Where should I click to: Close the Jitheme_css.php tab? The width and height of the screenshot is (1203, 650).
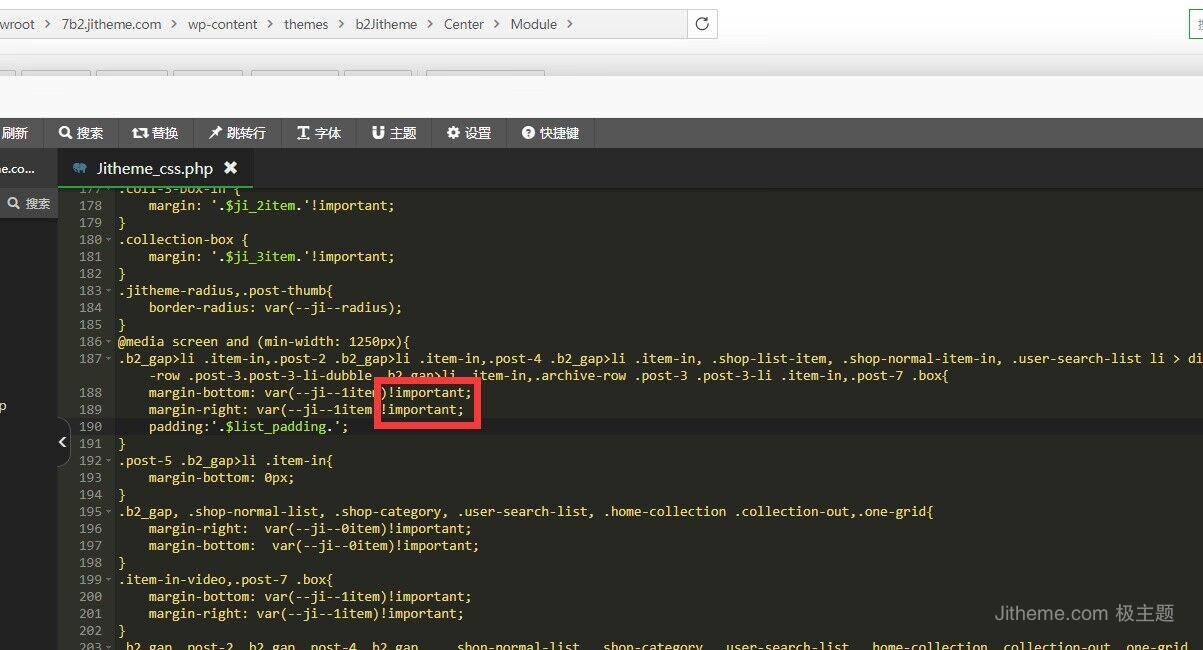(x=231, y=168)
